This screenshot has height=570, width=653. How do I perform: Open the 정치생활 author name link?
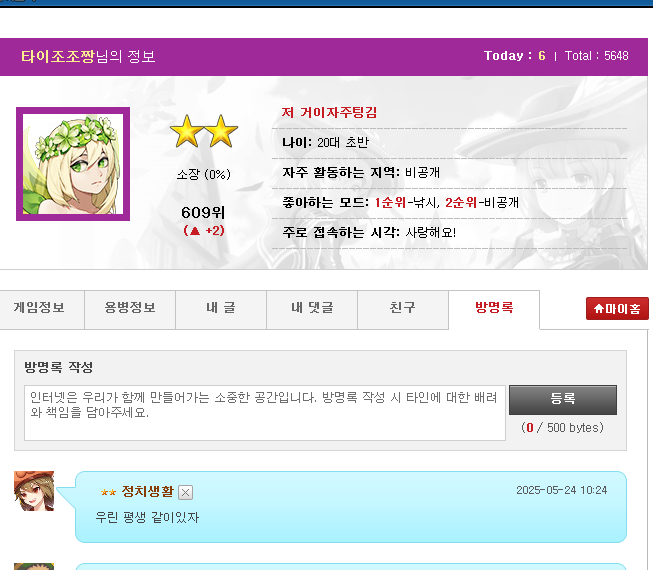click(147, 491)
